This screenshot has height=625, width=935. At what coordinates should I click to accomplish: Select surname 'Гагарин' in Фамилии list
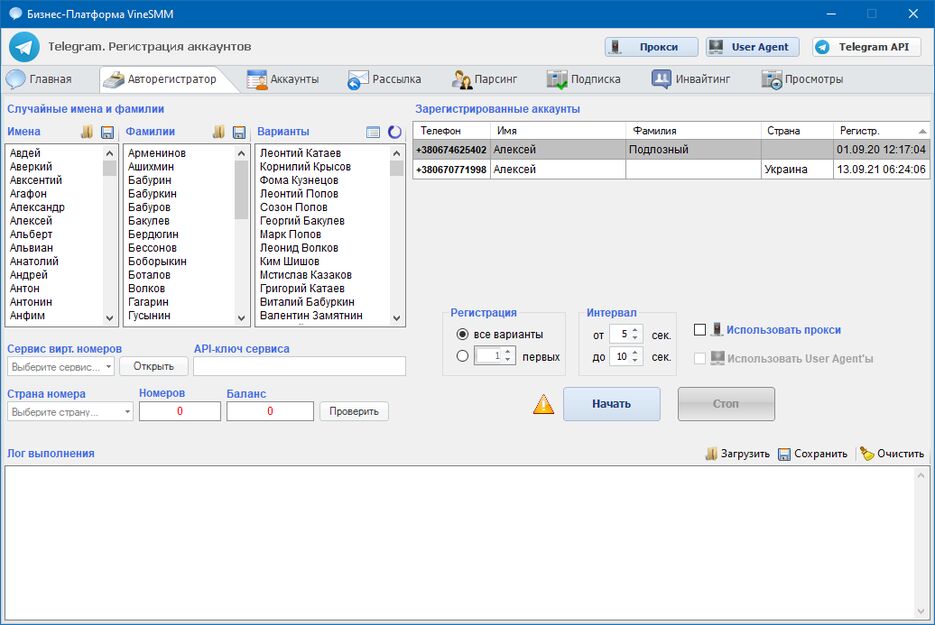point(148,302)
